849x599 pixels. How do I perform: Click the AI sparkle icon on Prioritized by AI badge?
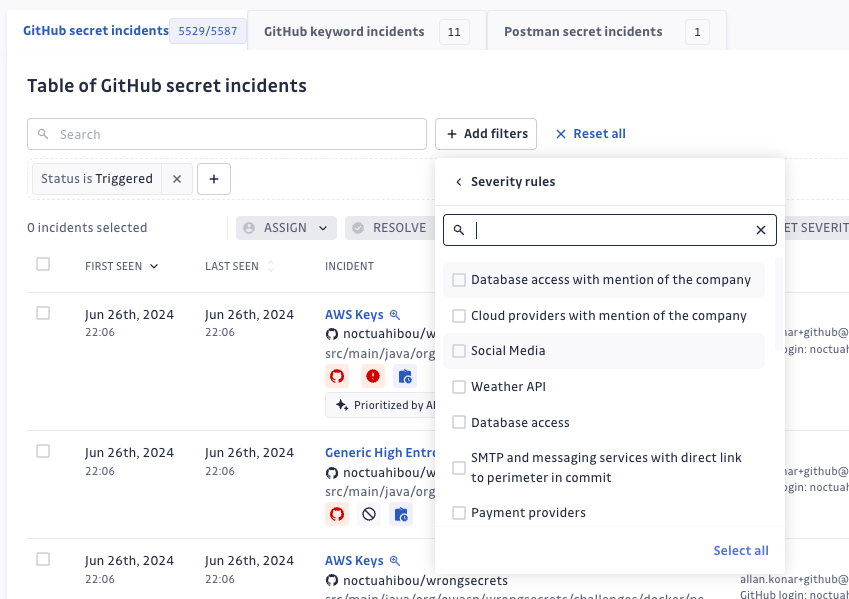[x=343, y=405]
